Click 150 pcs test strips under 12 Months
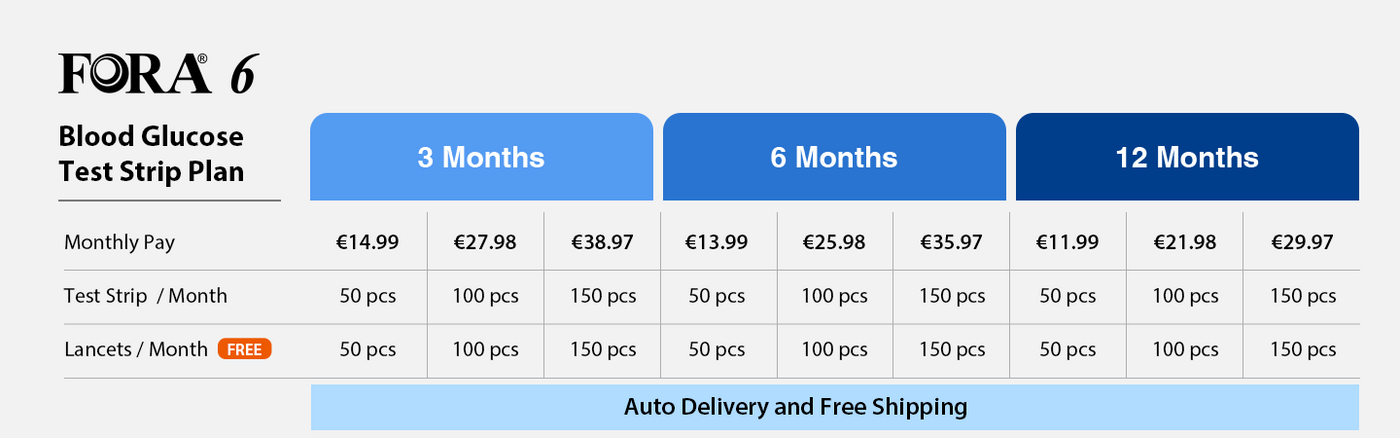1400x438 pixels. 1302,296
